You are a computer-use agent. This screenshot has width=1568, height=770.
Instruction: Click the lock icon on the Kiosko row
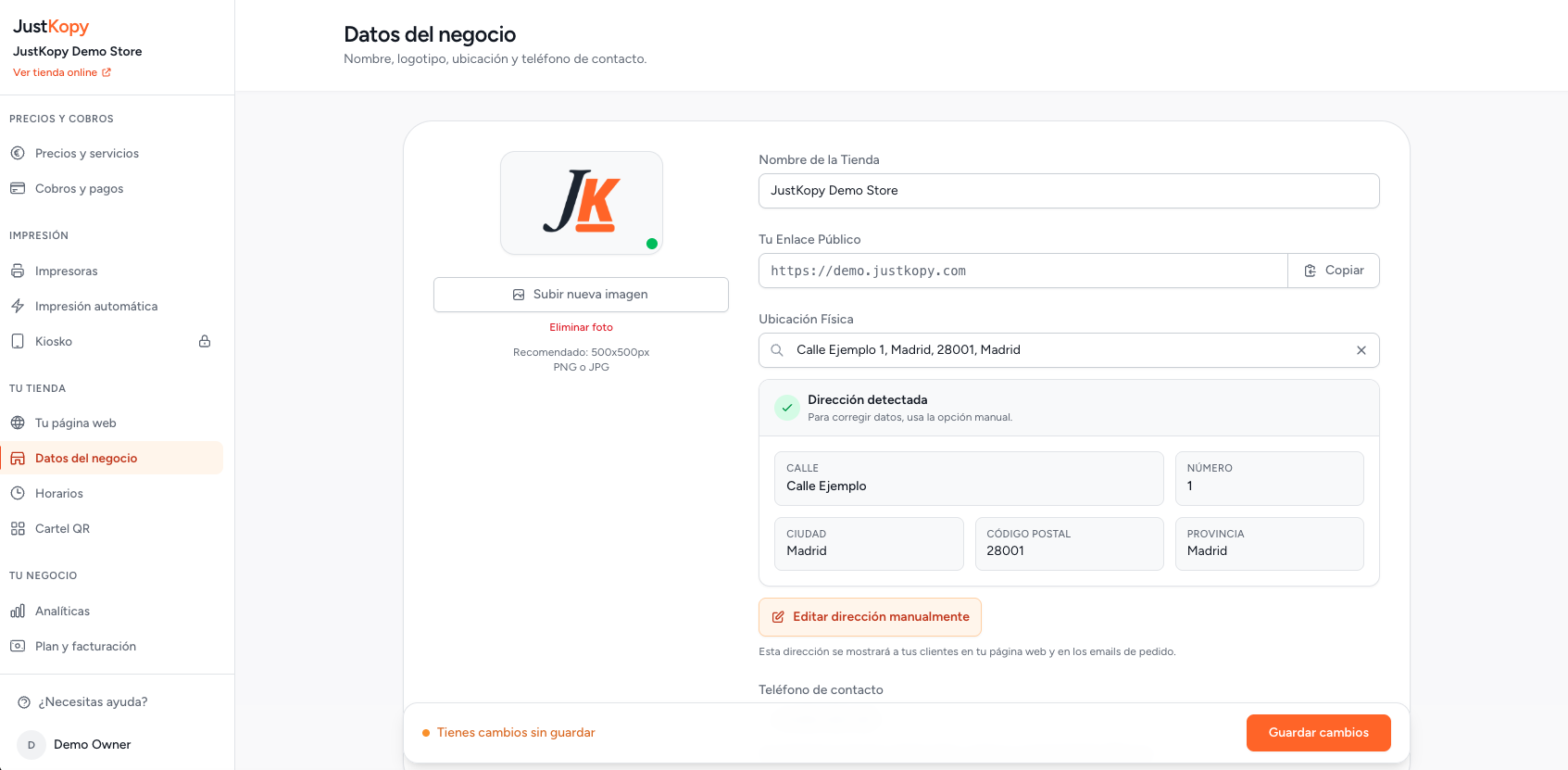[x=205, y=341]
